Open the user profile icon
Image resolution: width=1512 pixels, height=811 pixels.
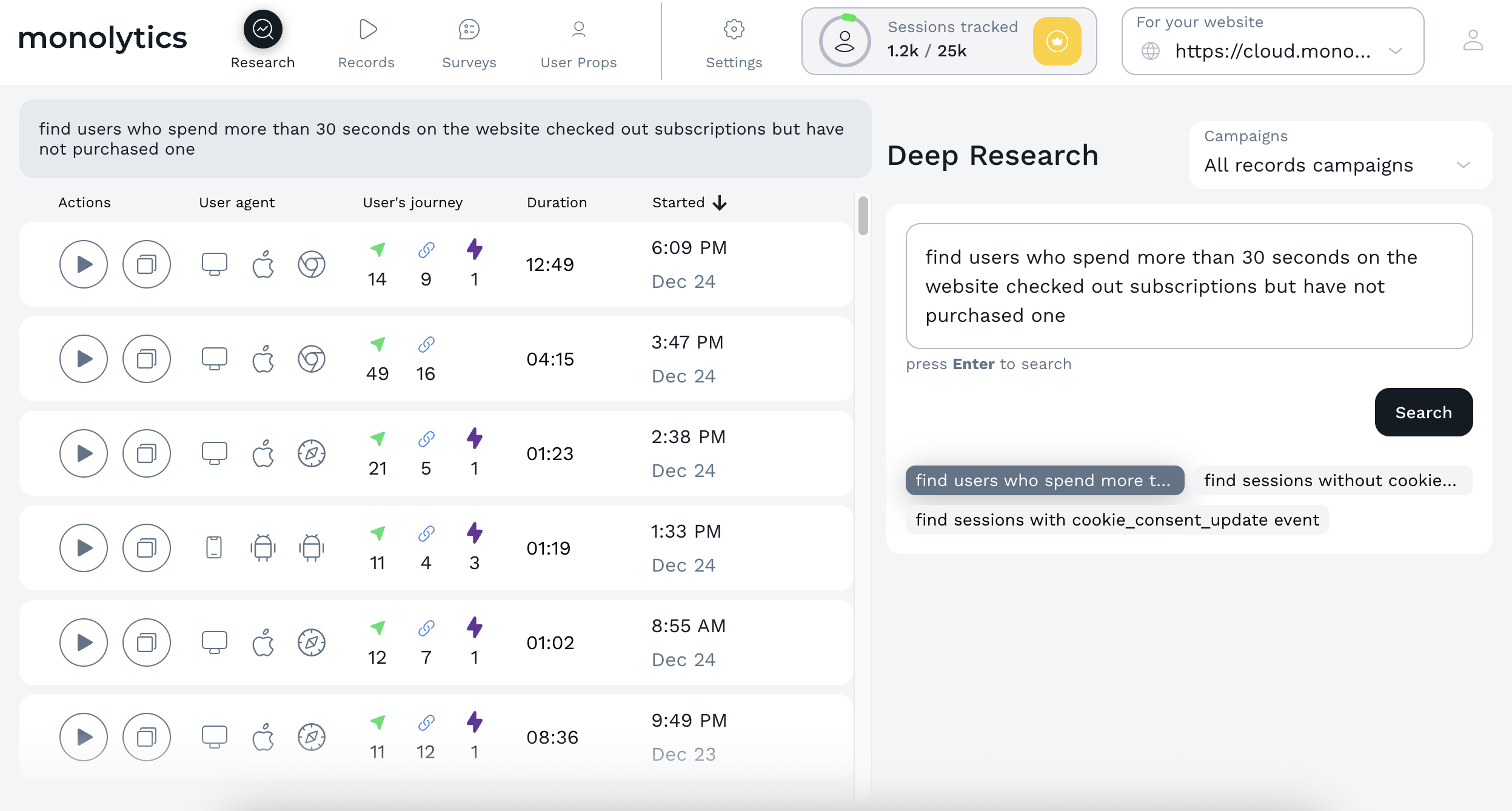(1473, 41)
